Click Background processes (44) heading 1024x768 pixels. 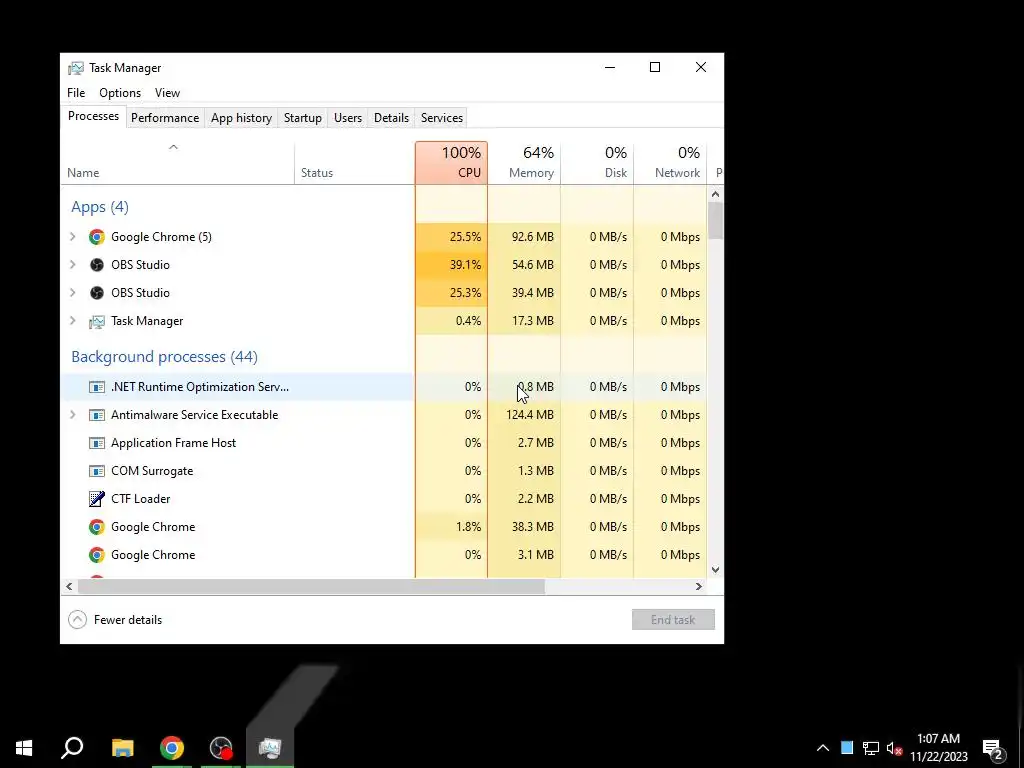pos(165,357)
